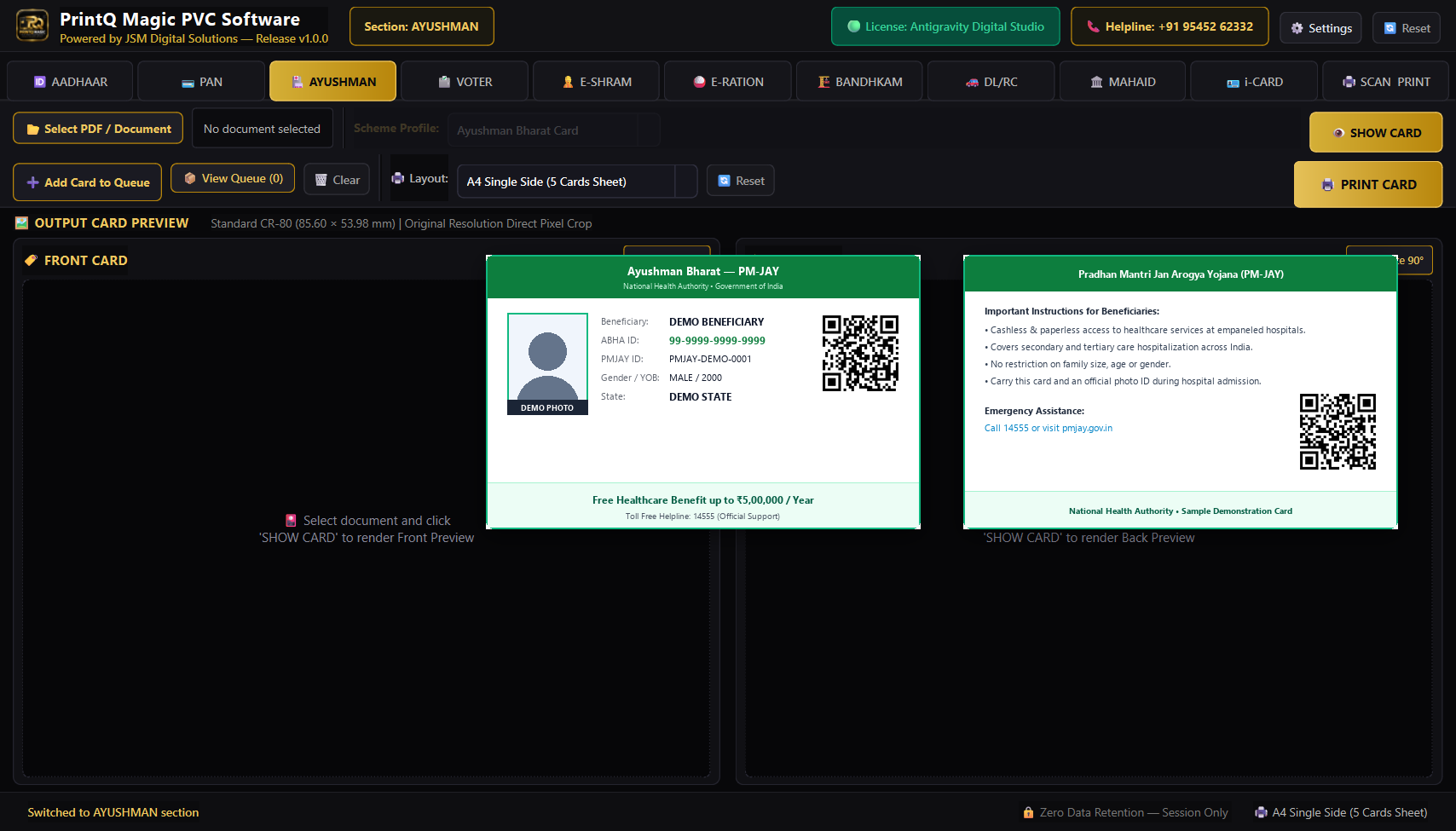Open the E-RATION tab
1456x831 pixels.
(727, 82)
